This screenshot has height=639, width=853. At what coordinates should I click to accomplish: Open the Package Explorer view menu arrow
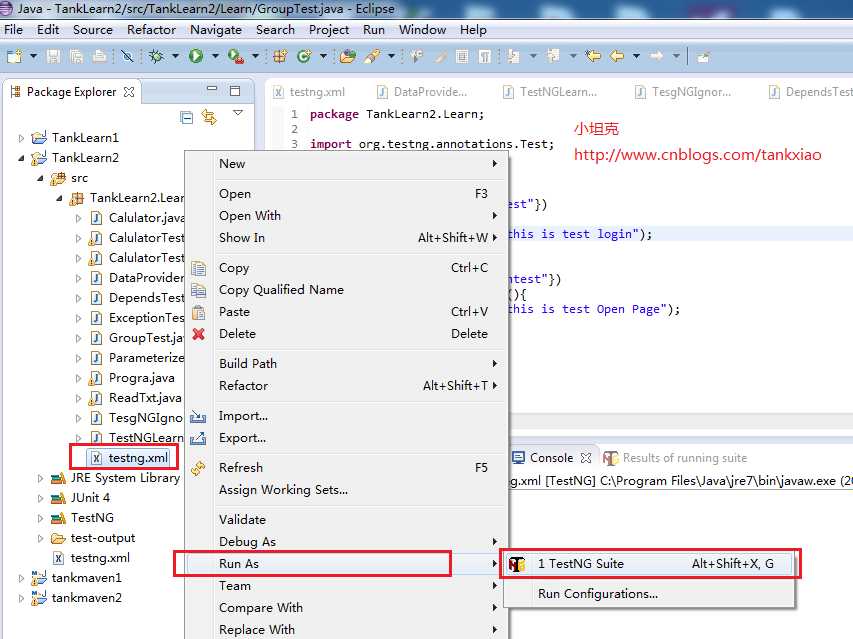pyautogui.click(x=238, y=113)
